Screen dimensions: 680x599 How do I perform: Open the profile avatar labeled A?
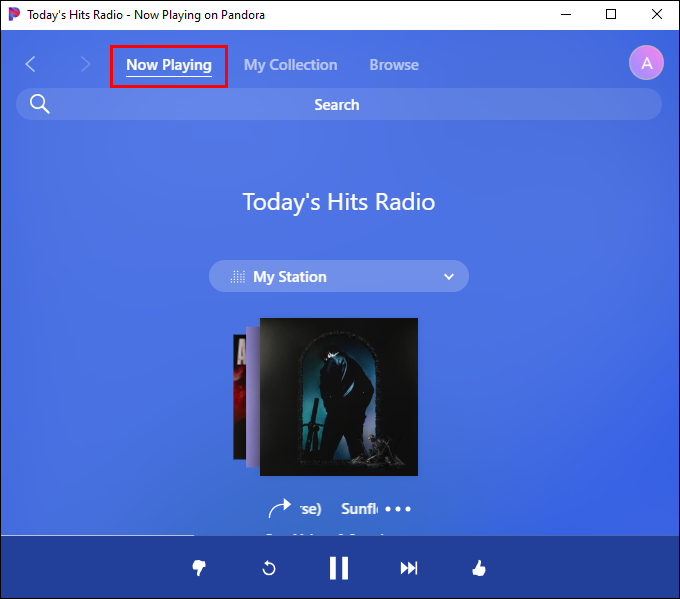pyautogui.click(x=646, y=62)
